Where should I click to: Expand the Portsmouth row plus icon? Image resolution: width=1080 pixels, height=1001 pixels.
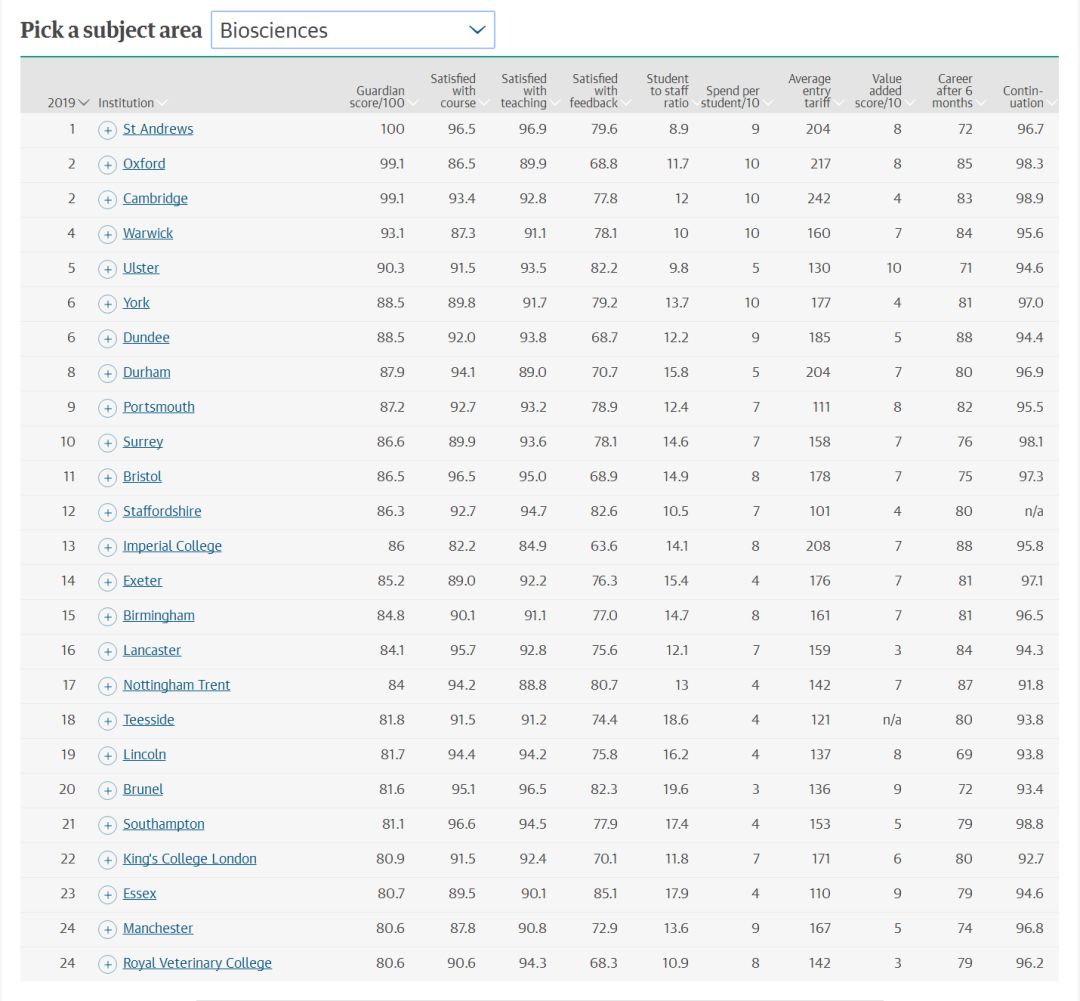pyautogui.click(x=107, y=408)
